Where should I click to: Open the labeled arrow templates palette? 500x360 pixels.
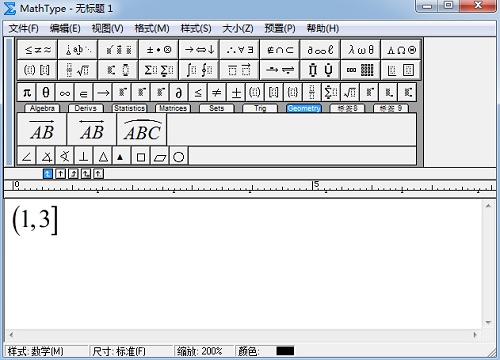280,70
